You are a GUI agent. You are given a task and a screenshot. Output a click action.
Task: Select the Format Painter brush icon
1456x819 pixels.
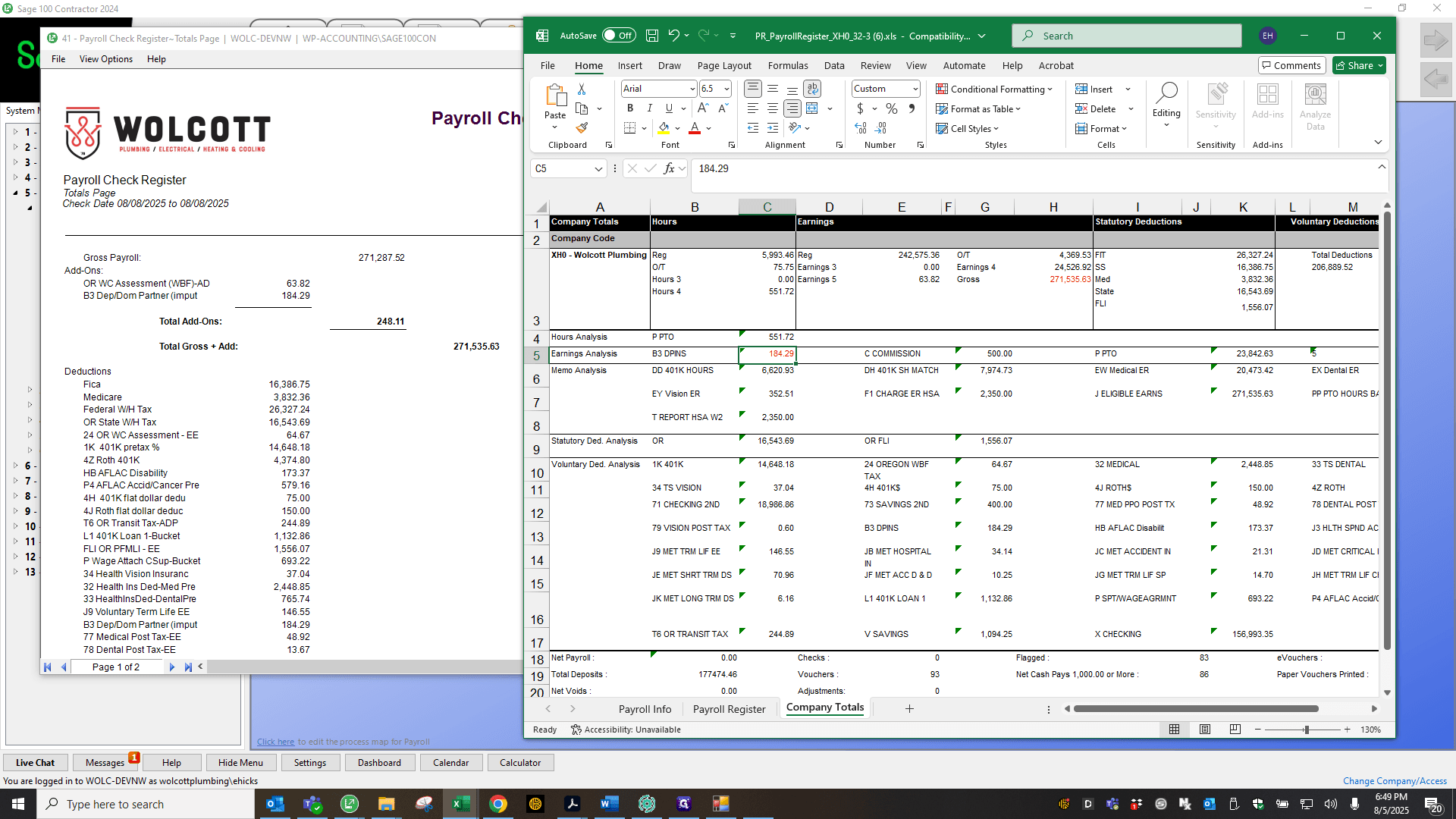point(582,128)
